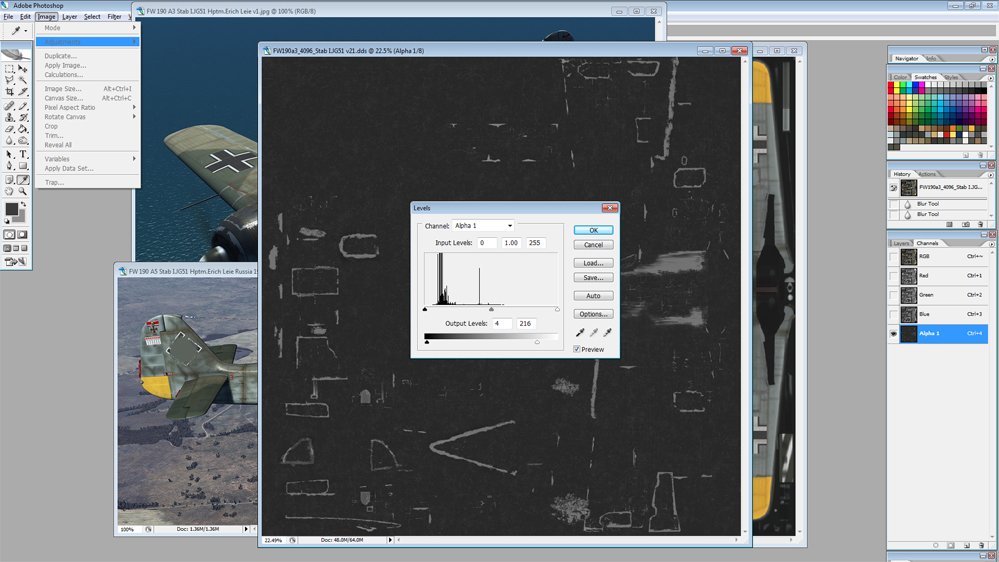
Task: Click the white output levels slider handle
Action: [537, 341]
